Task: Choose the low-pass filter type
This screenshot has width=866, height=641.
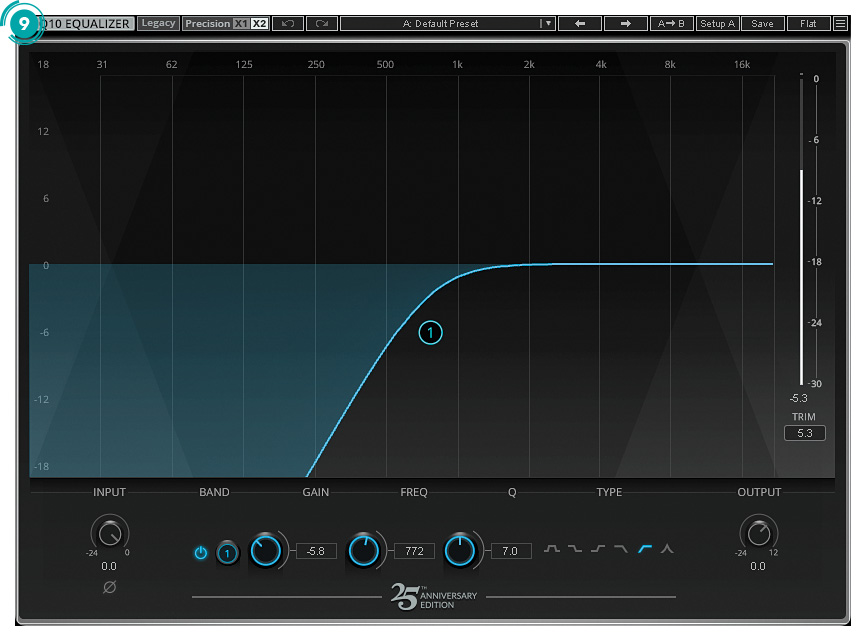Action: 621,548
